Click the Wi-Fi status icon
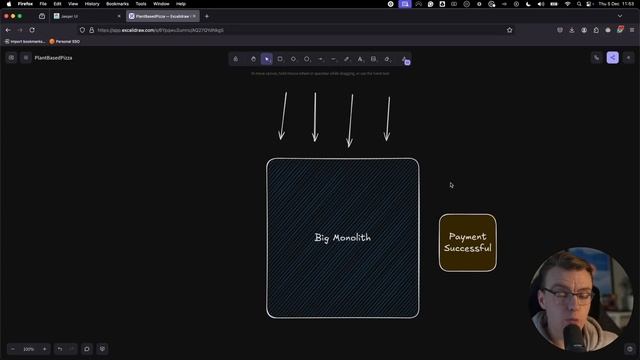Image resolution: width=640 pixels, height=360 pixels. [567, 4]
